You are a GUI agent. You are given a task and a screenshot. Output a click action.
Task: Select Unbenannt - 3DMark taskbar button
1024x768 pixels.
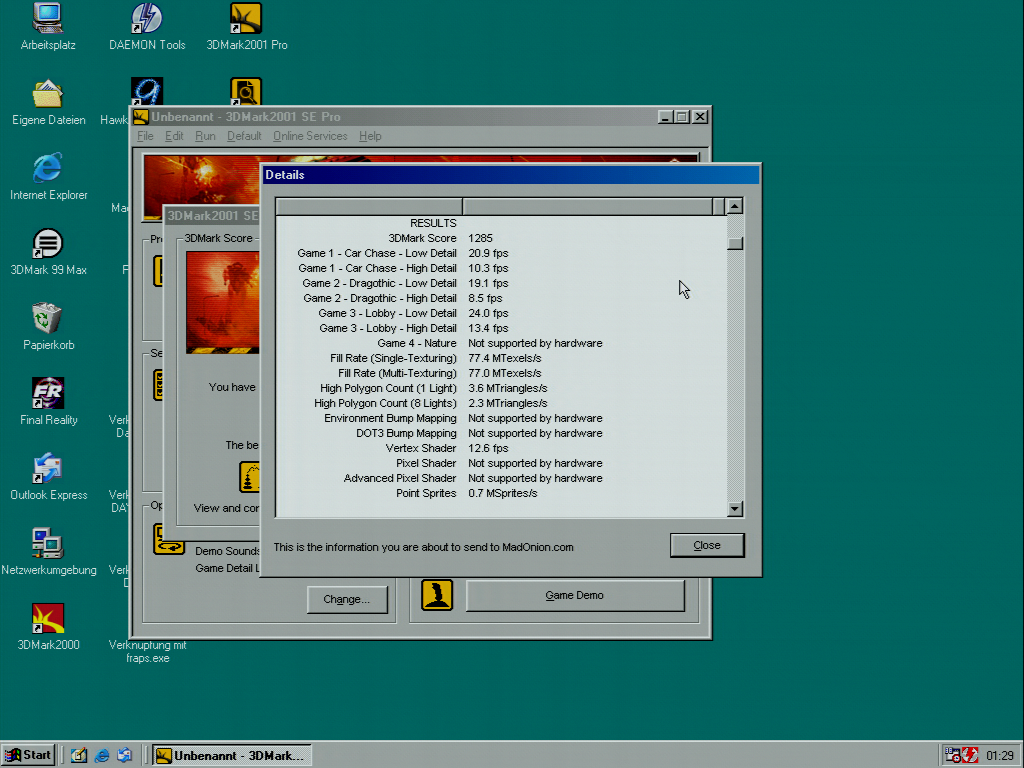[x=233, y=755]
